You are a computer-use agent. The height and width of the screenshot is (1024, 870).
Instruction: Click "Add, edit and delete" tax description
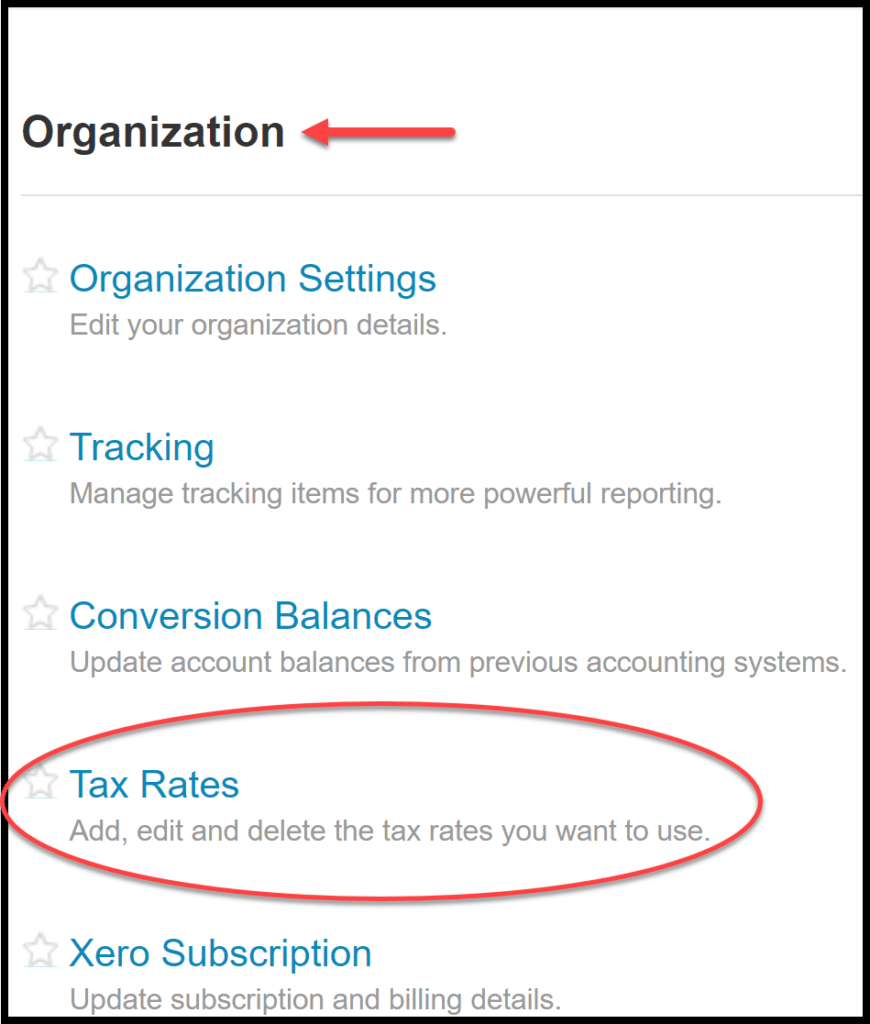click(389, 831)
